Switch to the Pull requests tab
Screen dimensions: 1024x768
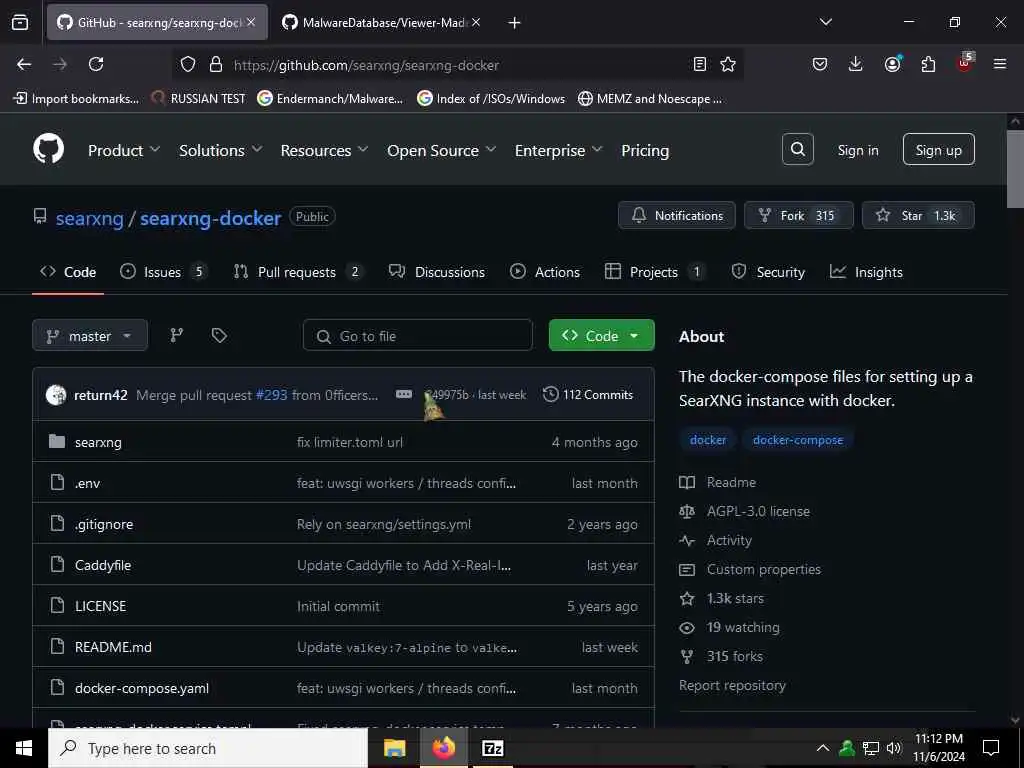coord(298,272)
